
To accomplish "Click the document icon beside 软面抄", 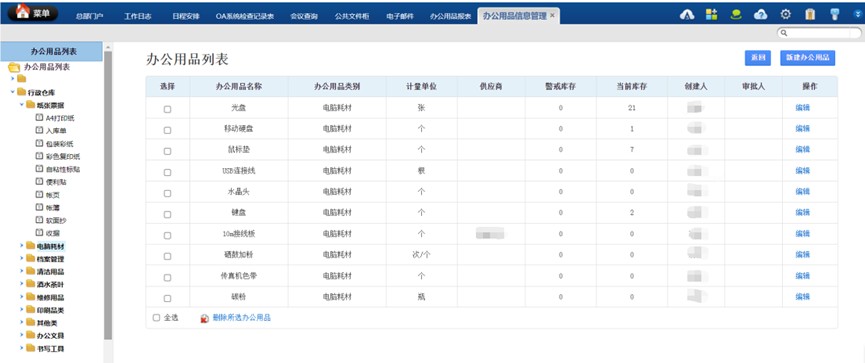I will pos(39,220).
